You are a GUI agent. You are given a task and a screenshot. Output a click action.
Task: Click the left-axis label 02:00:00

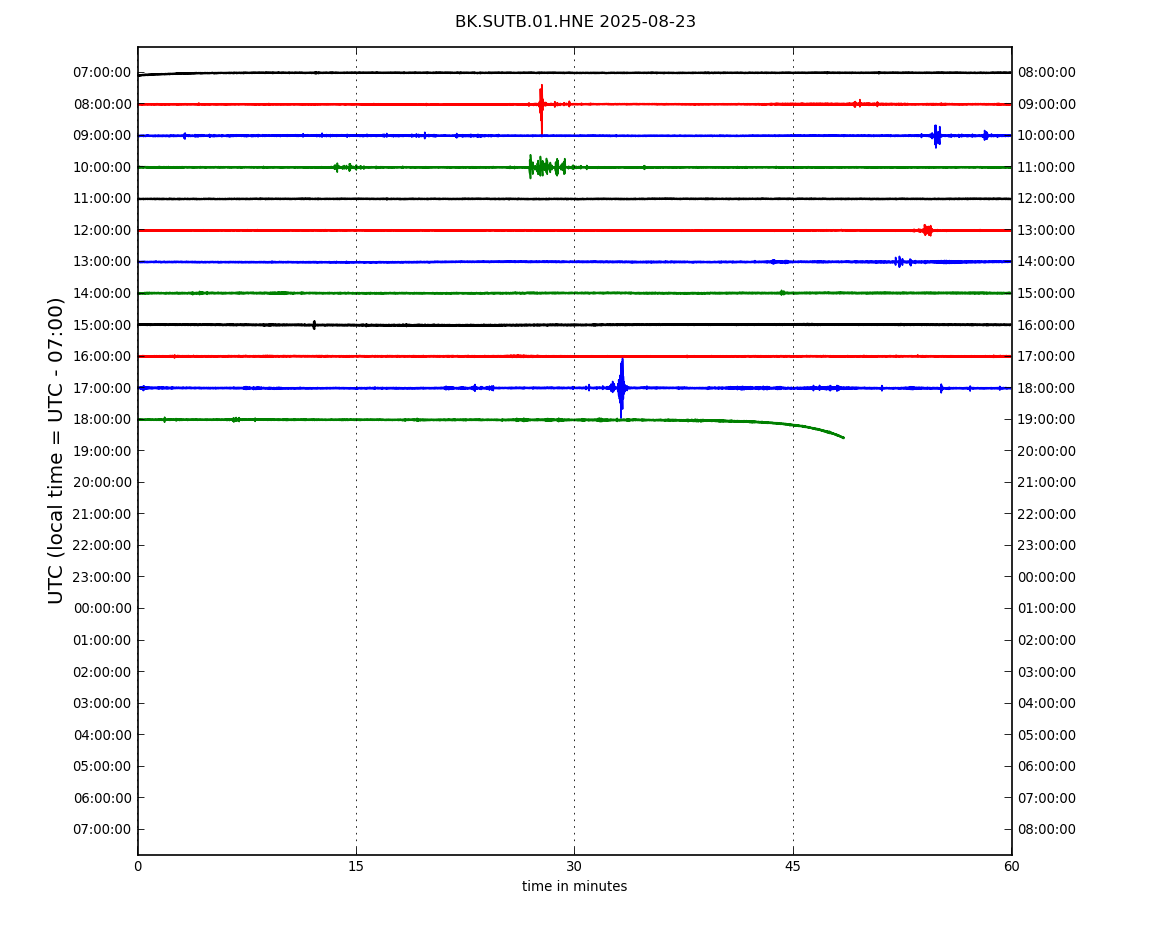click(x=102, y=672)
